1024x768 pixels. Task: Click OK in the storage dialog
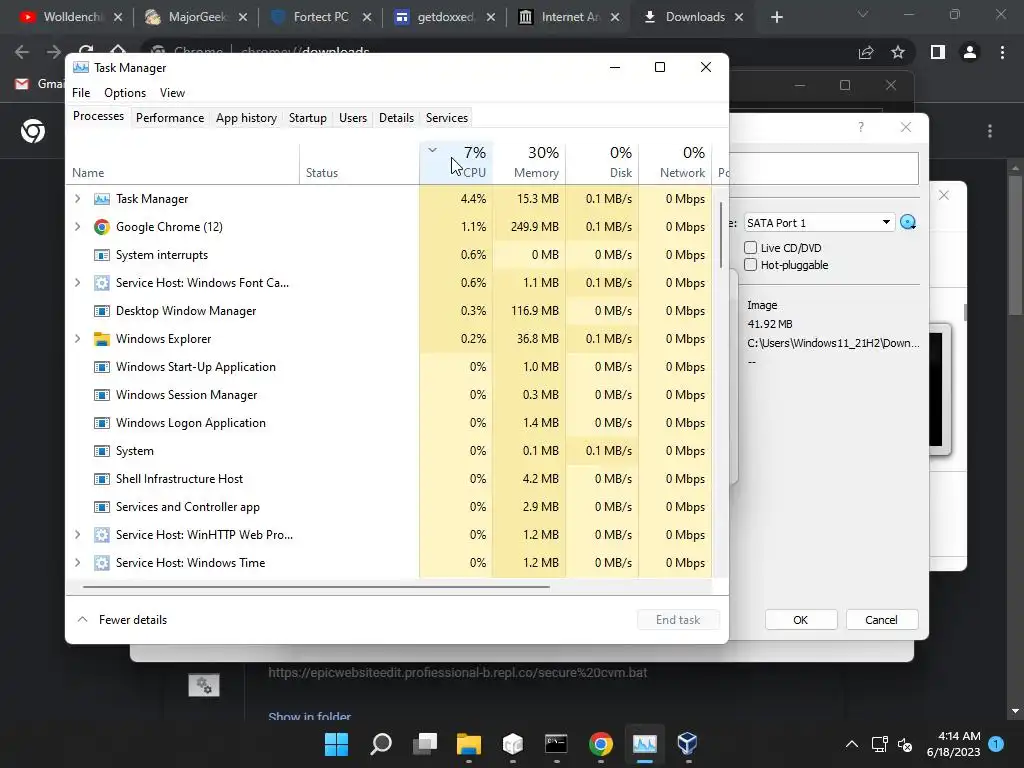click(801, 620)
